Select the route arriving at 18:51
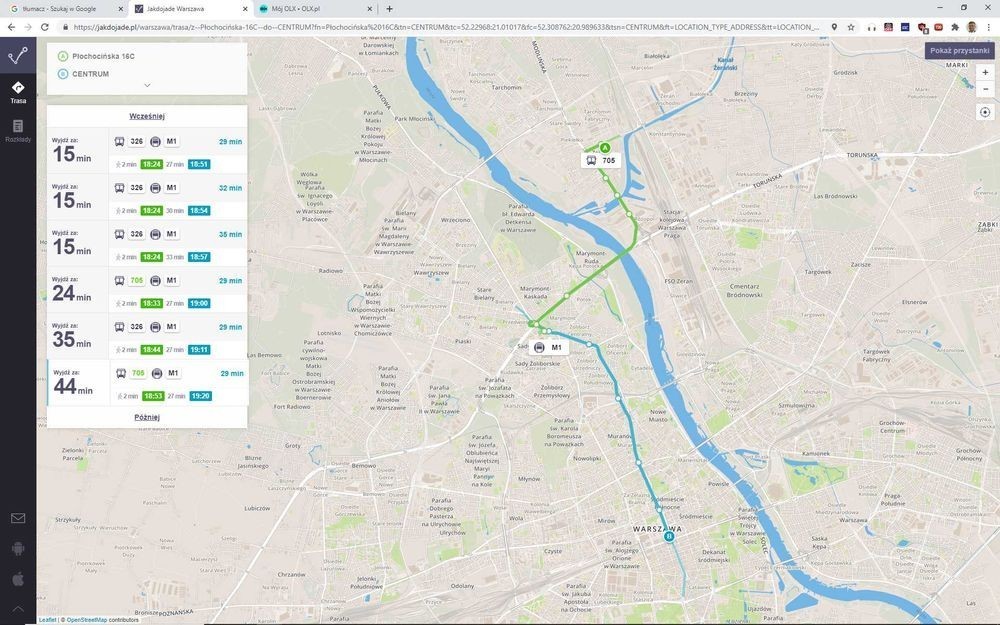 click(147, 151)
